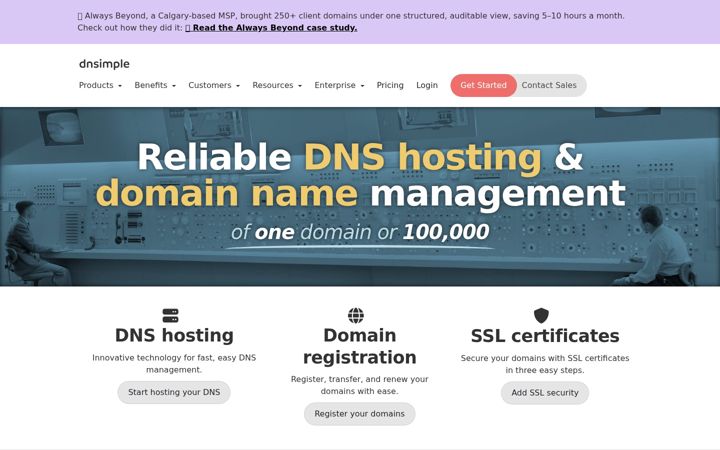Click the Get Started button

click(483, 85)
